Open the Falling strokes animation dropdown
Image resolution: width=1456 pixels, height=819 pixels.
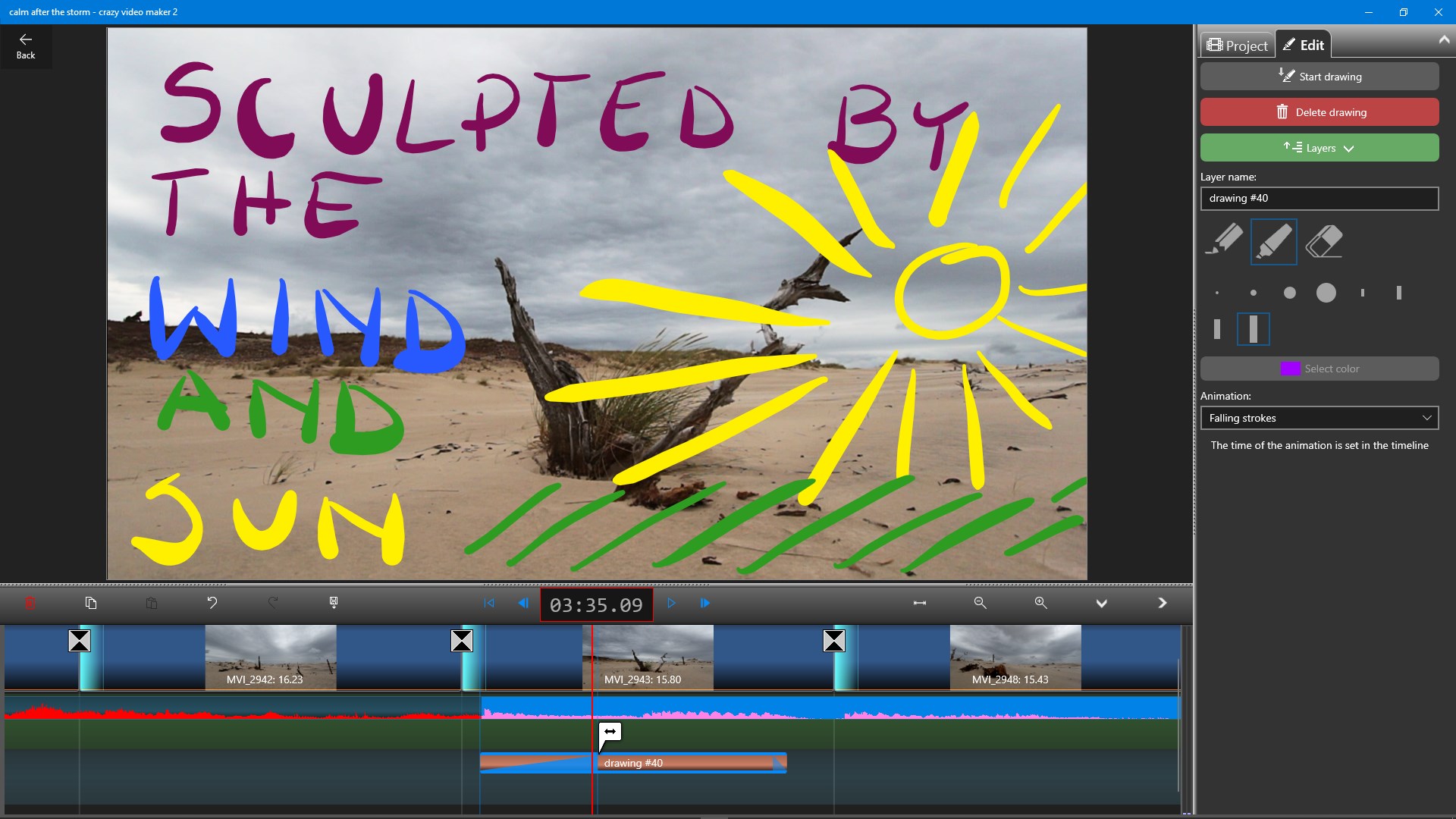(x=1319, y=418)
